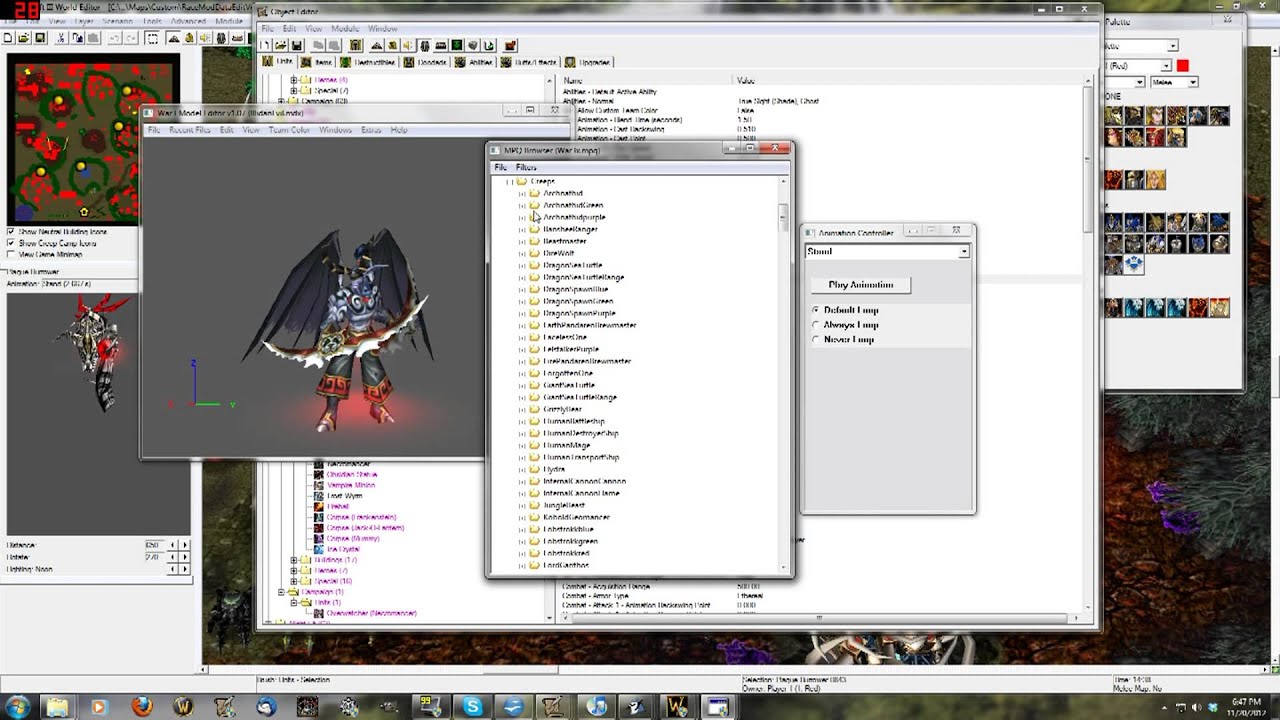1280x720 pixels.
Task: Click the World Editor save map icon
Action: (40, 38)
